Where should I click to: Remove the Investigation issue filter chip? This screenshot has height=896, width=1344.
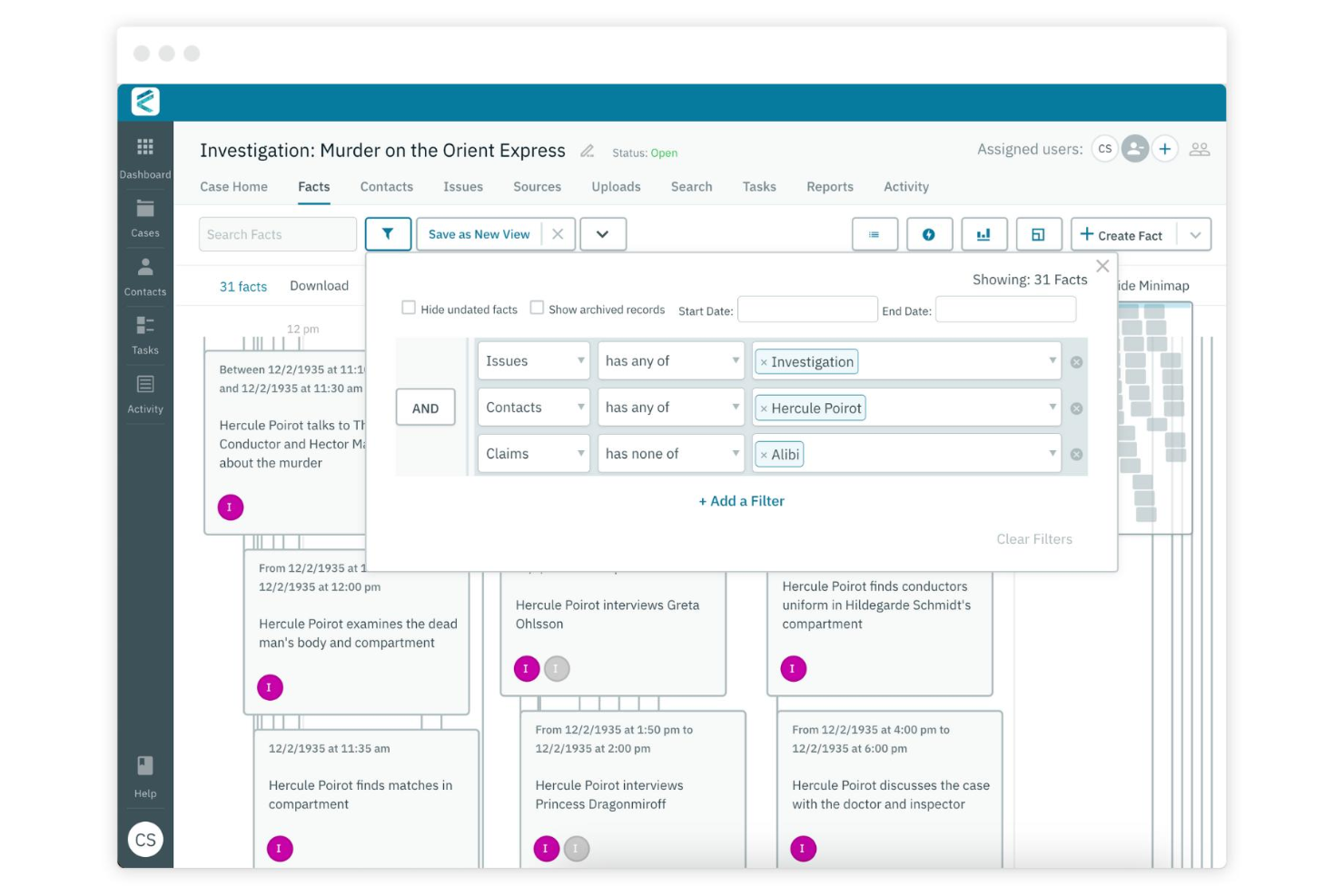763,361
